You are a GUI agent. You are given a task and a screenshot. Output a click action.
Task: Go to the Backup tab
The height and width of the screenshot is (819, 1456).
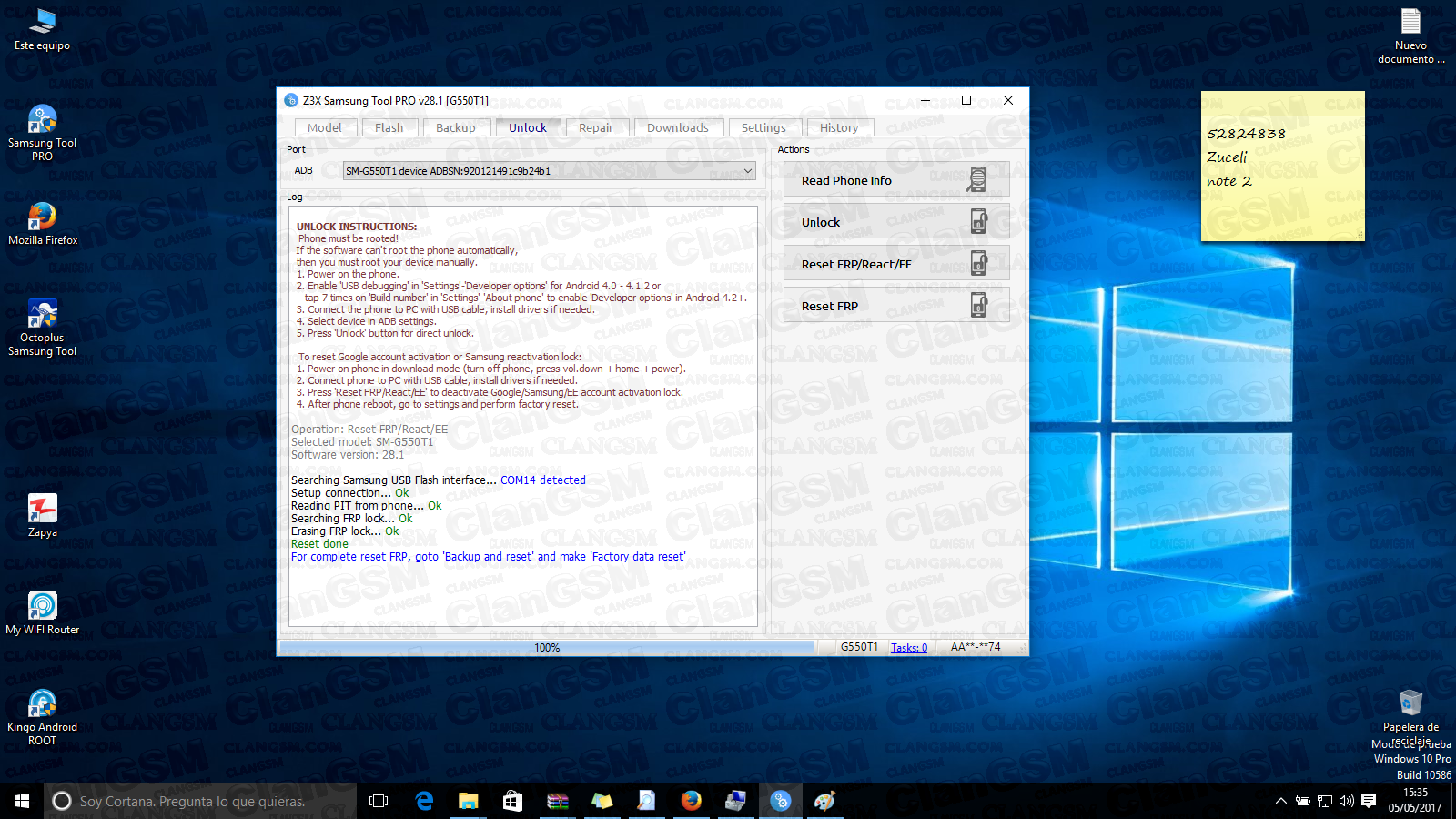455,127
